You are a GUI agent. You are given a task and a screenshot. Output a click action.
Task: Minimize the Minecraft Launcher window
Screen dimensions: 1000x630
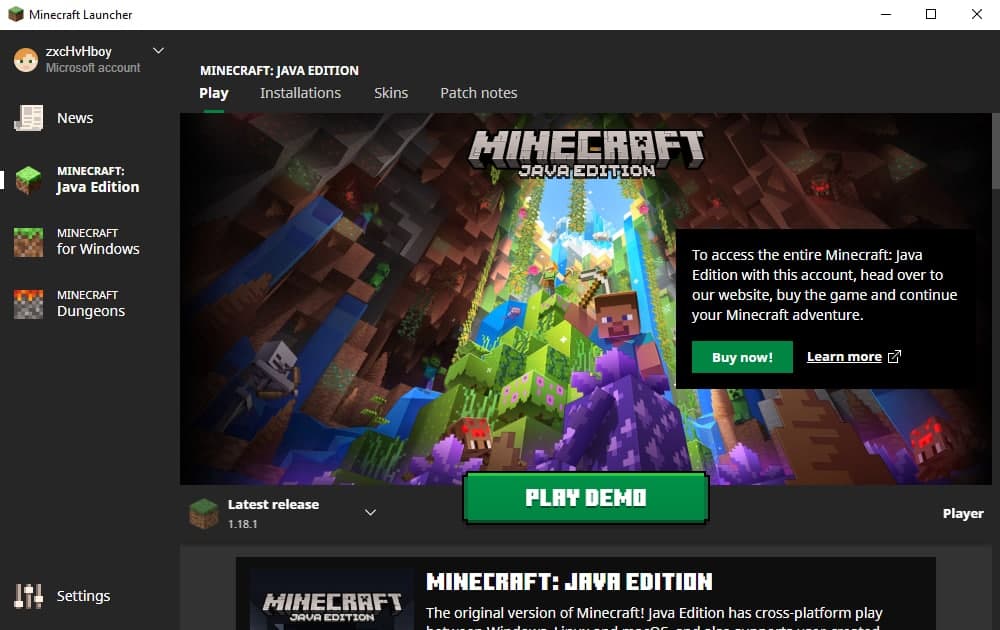point(886,14)
